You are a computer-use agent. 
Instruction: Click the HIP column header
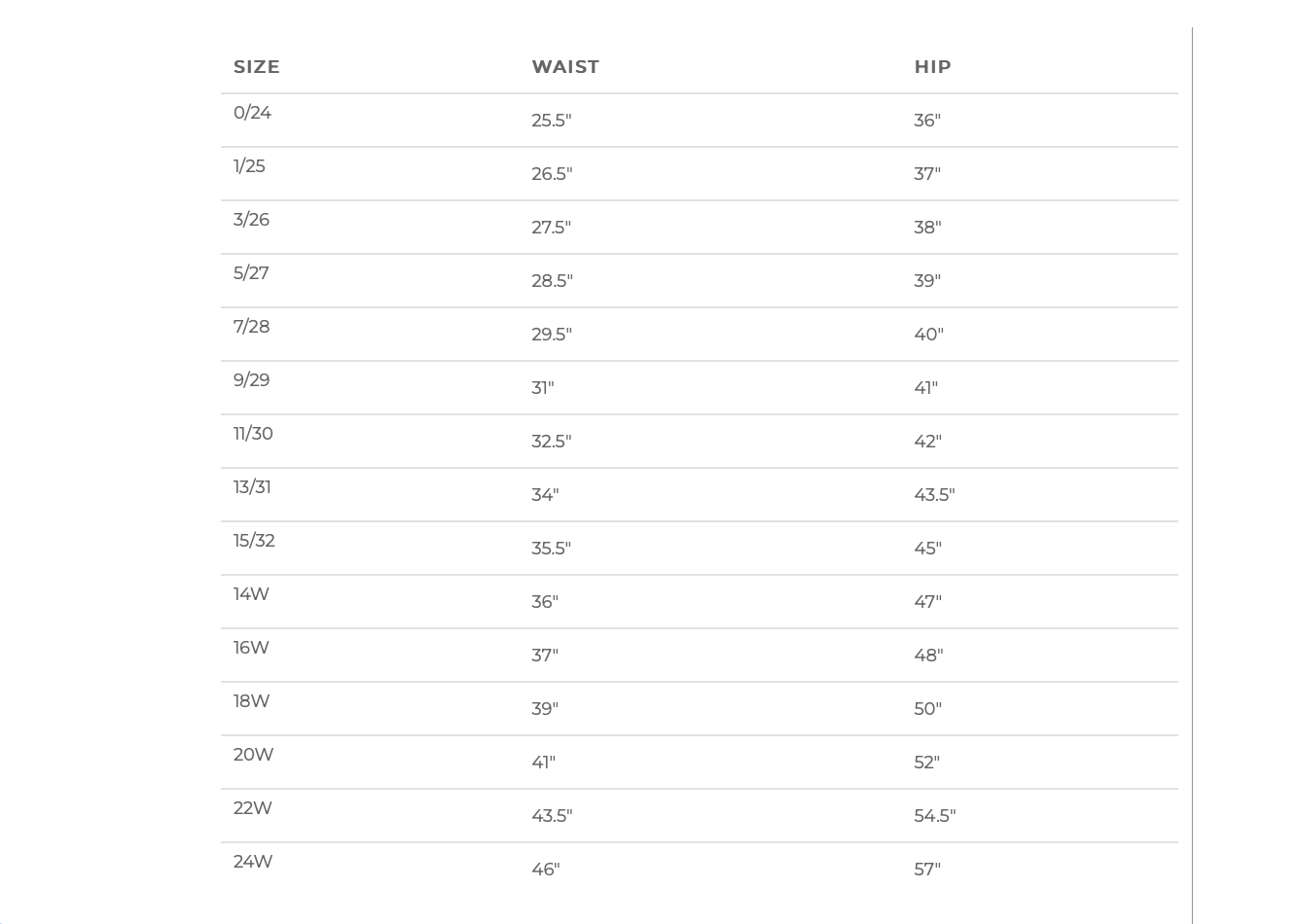point(932,67)
